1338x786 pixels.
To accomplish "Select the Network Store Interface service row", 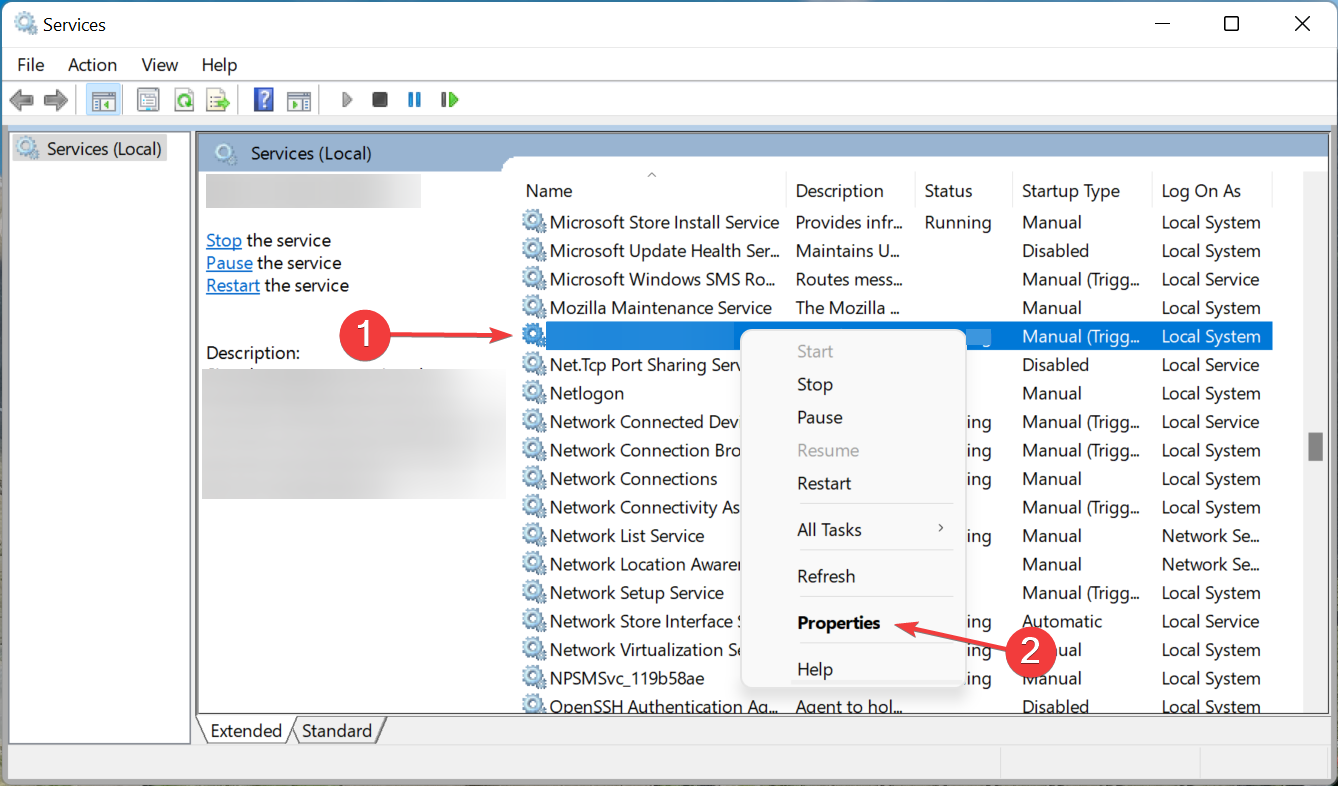I will coord(897,621).
